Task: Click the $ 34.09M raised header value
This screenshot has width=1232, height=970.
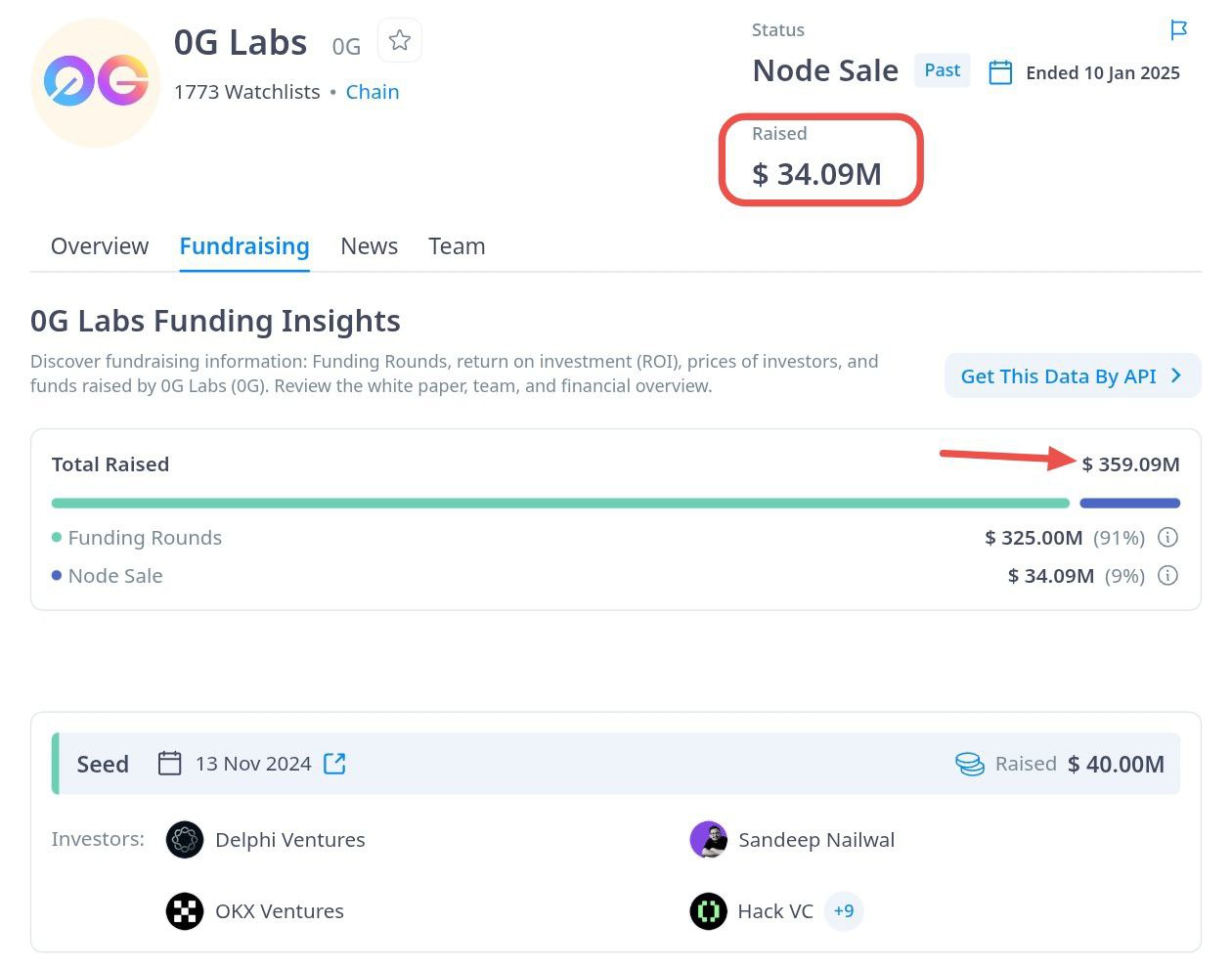Action: click(x=816, y=174)
